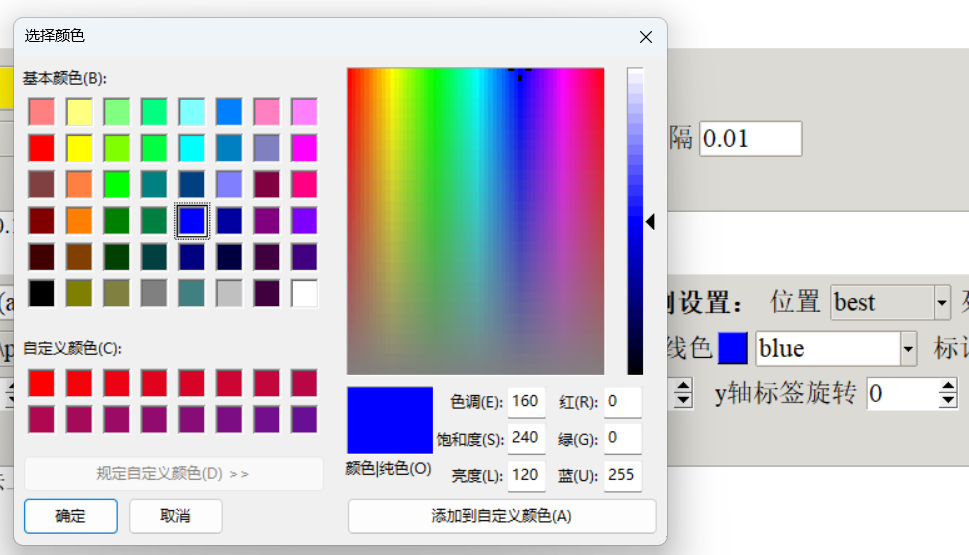
Task: Click the 取消 button
Action: (x=176, y=515)
